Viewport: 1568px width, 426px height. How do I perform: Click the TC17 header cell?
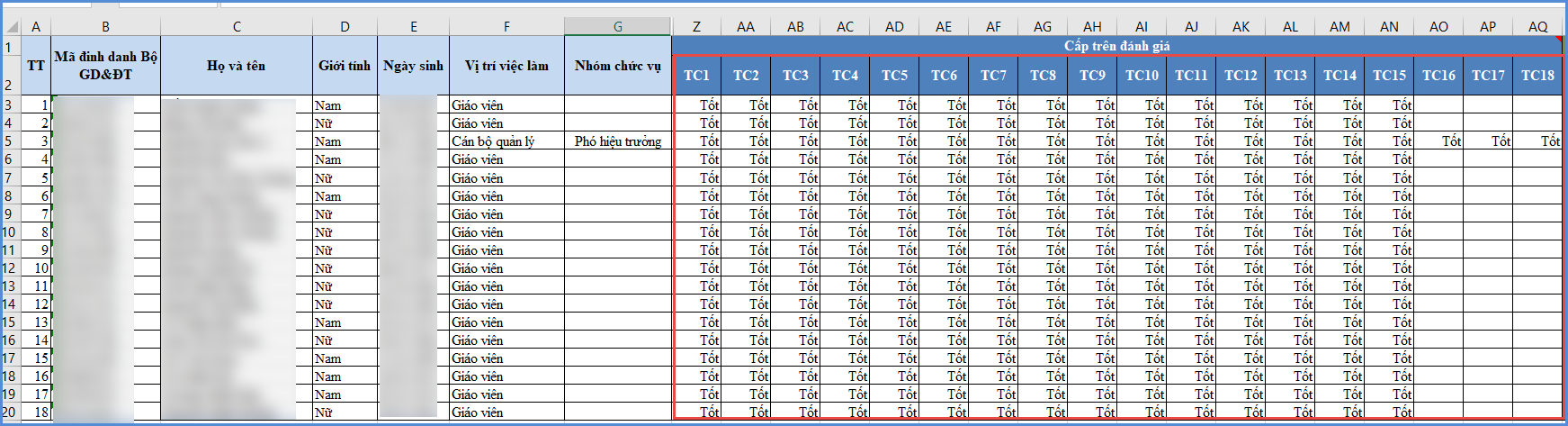(1488, 76)
